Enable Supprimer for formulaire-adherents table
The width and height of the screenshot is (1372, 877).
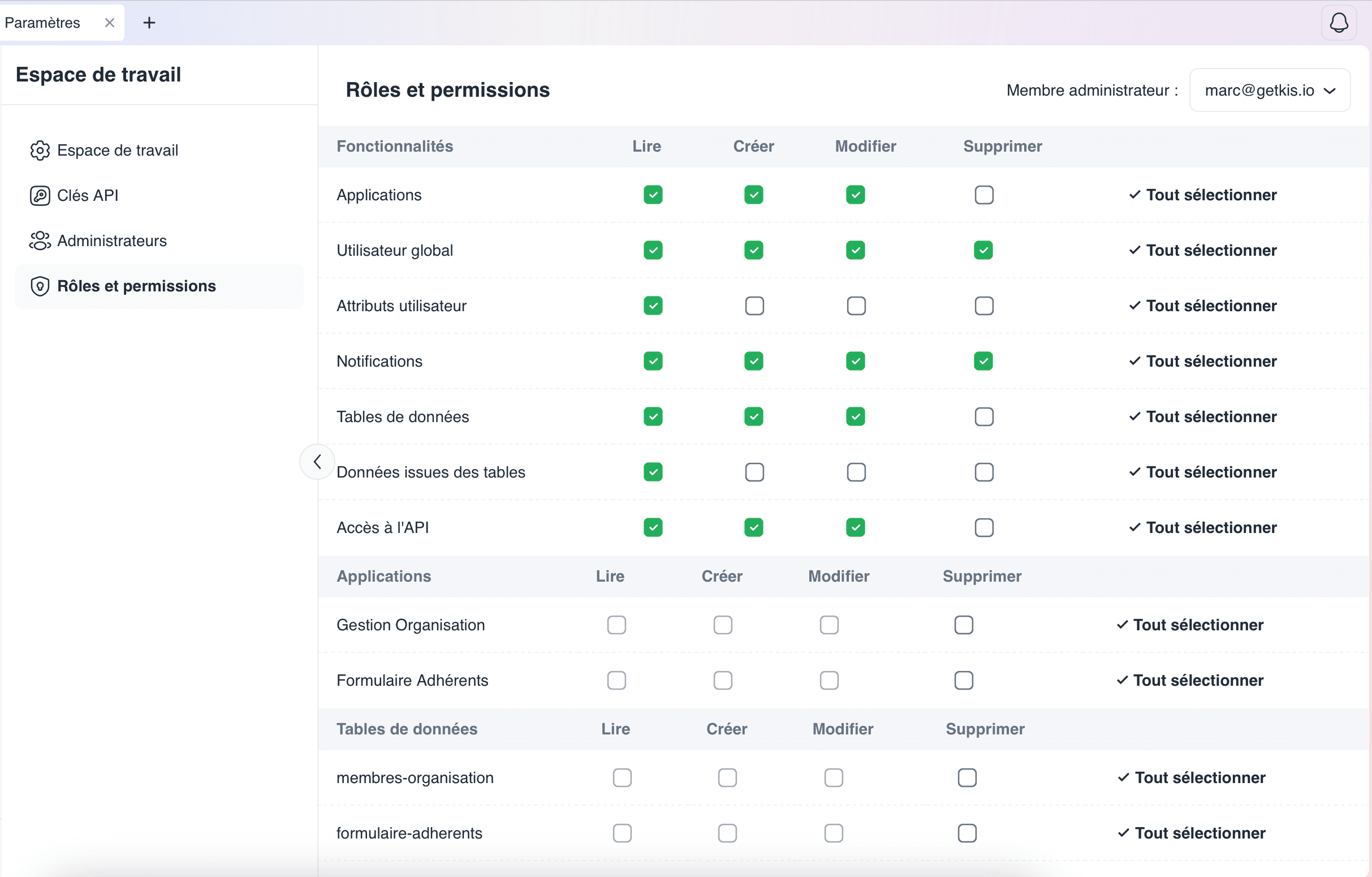(x=968, y=833)
